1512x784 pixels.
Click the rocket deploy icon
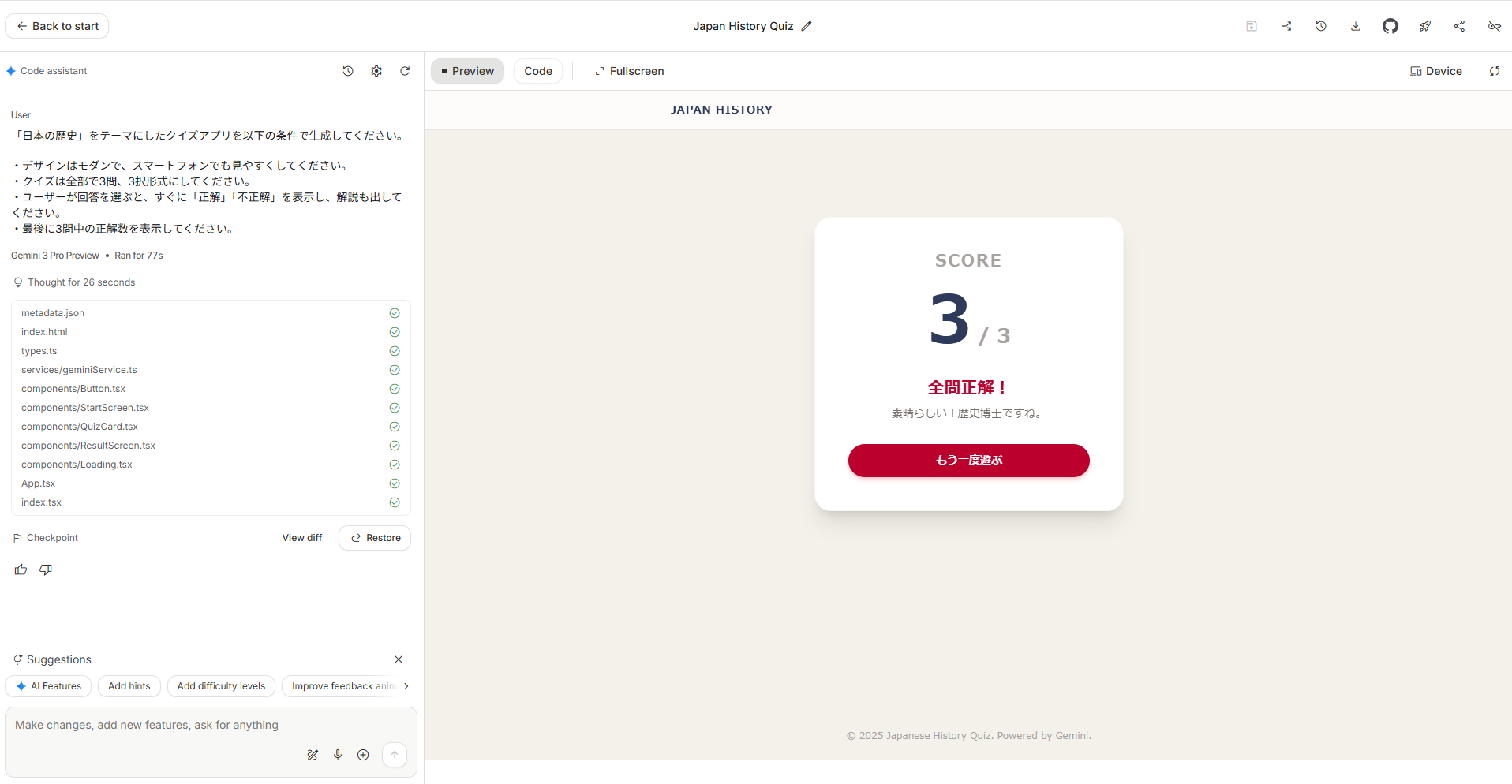[1424, 26]
